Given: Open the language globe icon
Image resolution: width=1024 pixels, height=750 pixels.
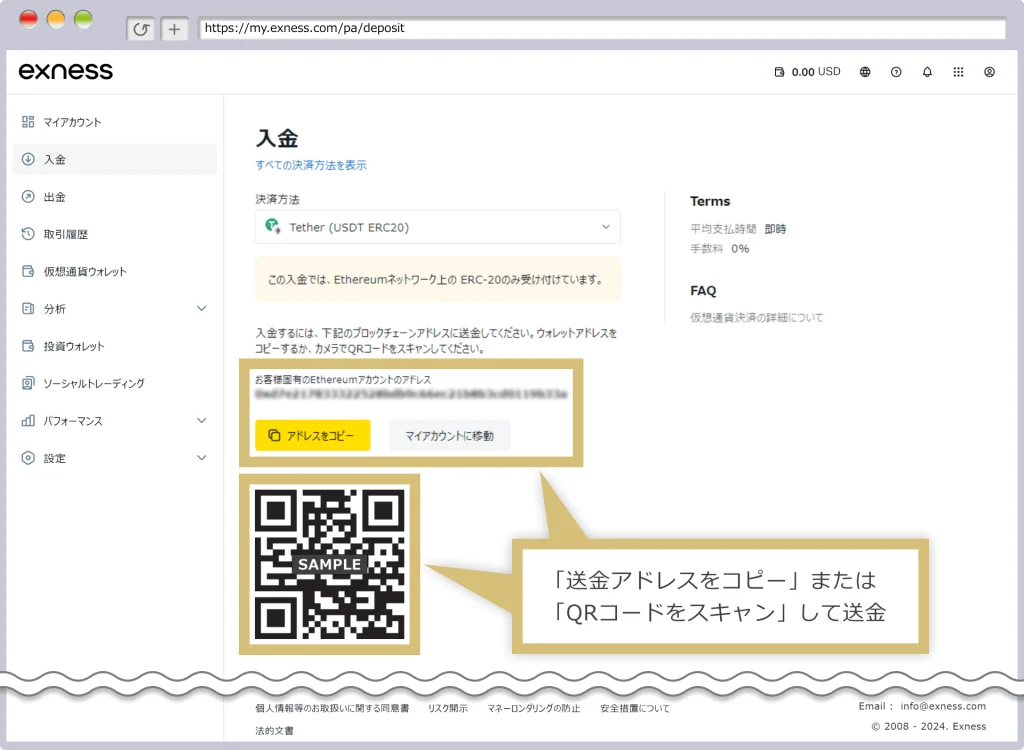Looking at the screenshot, I should pos(865,72).
